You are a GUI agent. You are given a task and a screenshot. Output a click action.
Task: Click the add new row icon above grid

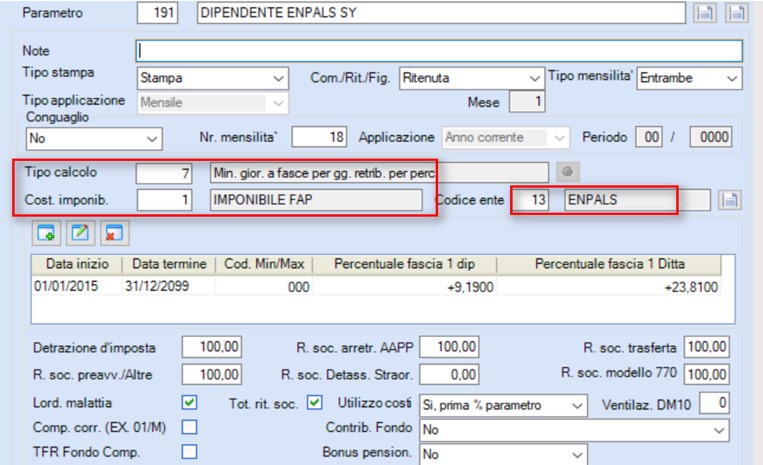click(46, 233)
